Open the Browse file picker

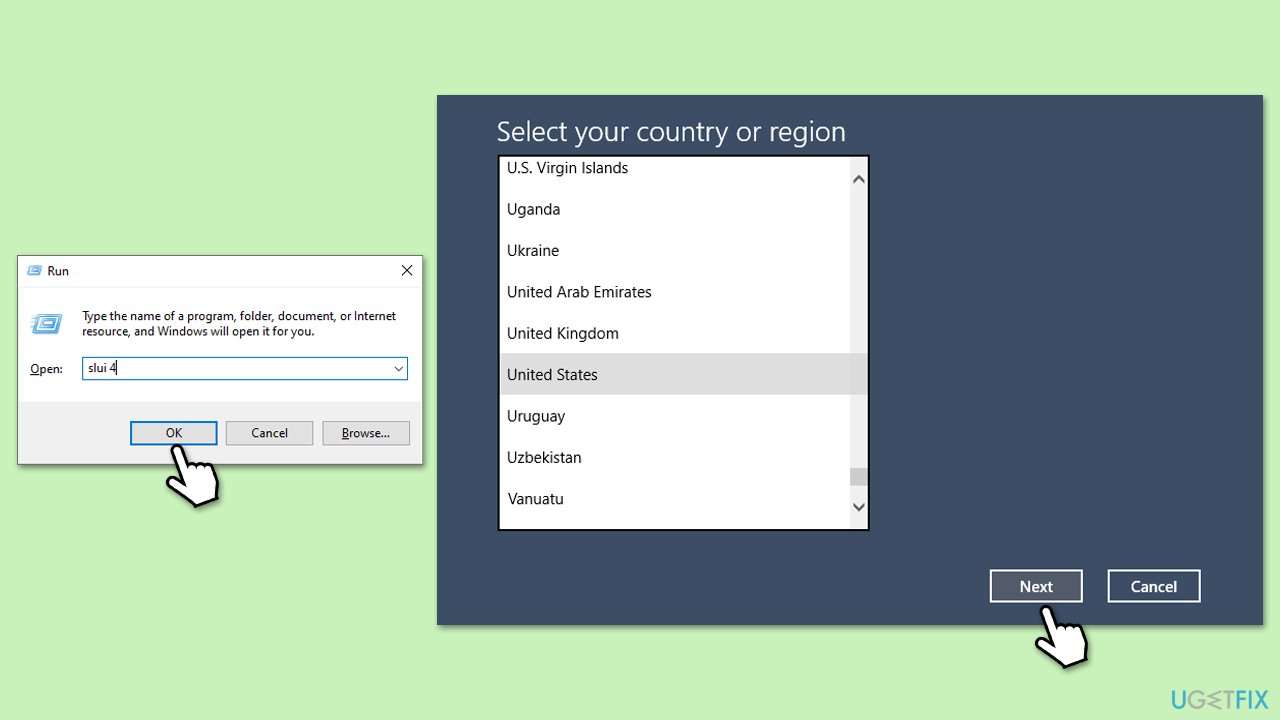(x=365, y=433)
